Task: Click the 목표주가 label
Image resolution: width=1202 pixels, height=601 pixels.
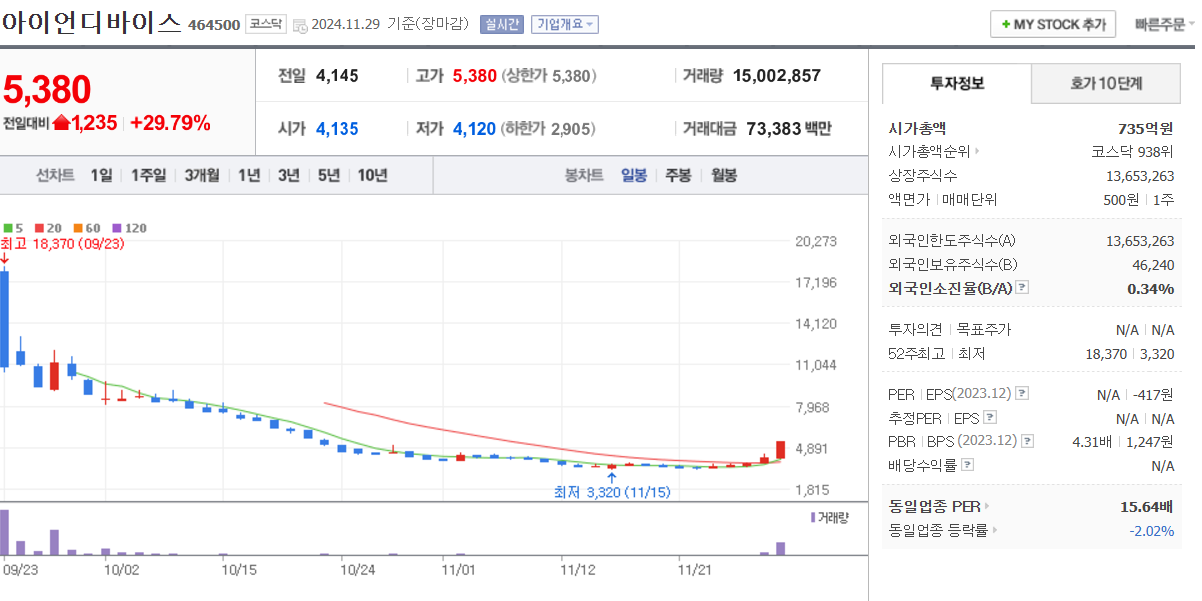Action: tap(983, 329)
